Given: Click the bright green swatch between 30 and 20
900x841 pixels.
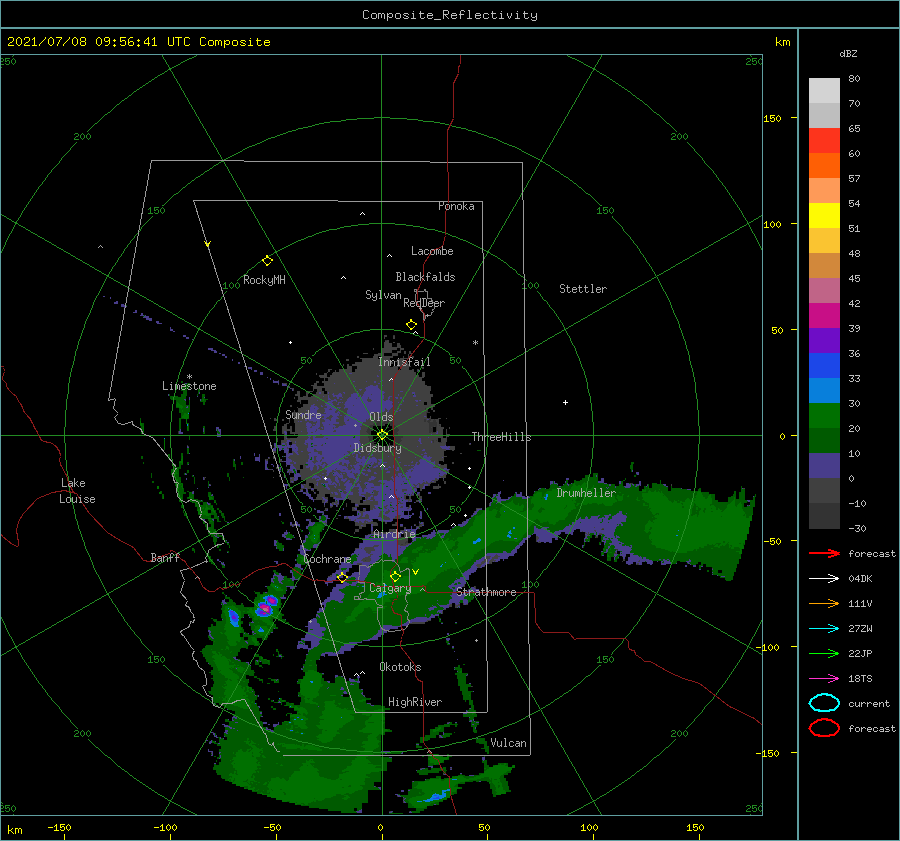Looking at the screenshot, I should coord(824,415).
